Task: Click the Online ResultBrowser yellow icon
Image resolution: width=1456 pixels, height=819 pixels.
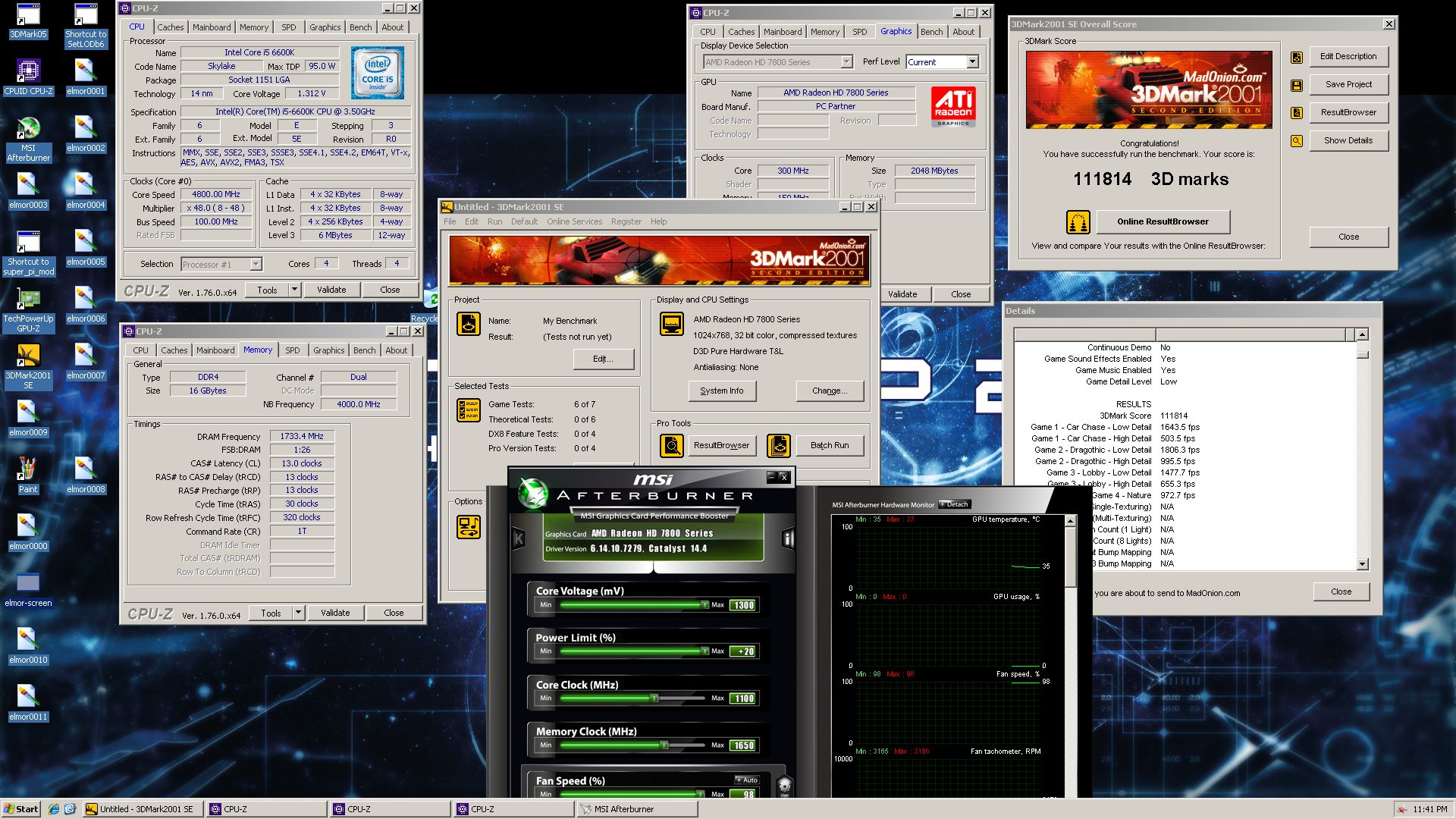Action: click(x=1078, y=222)
